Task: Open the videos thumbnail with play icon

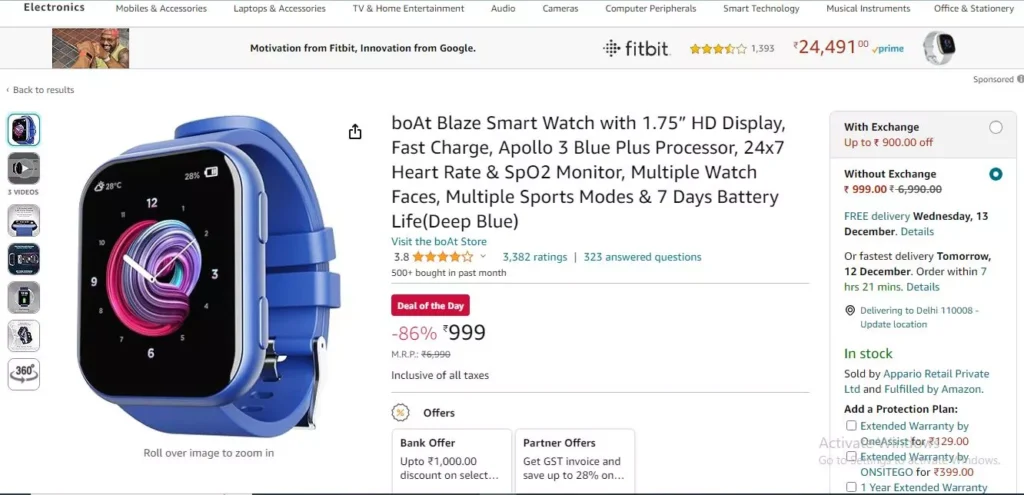Action: click(24, 168)
